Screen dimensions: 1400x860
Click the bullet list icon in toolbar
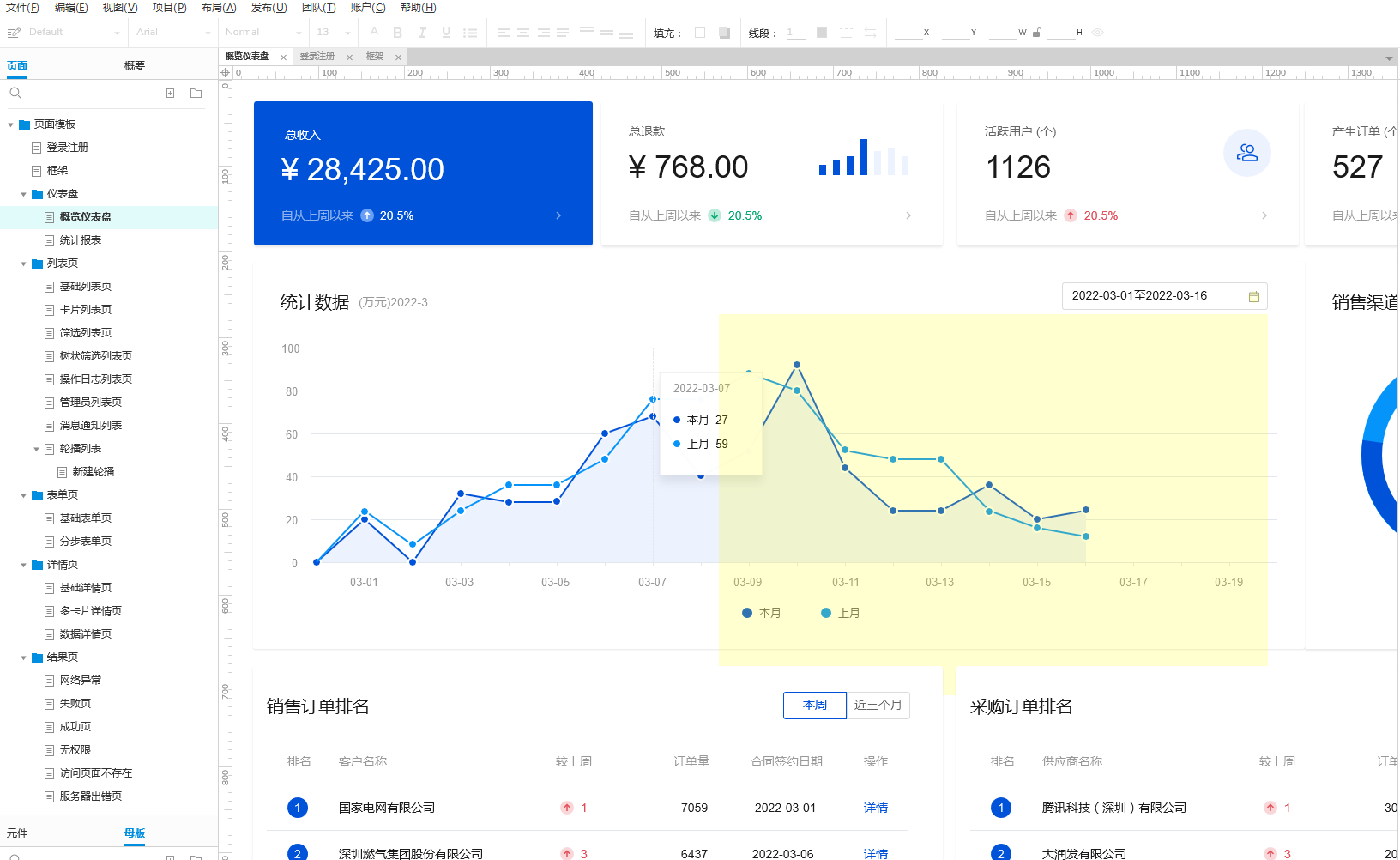pos(470,33)
